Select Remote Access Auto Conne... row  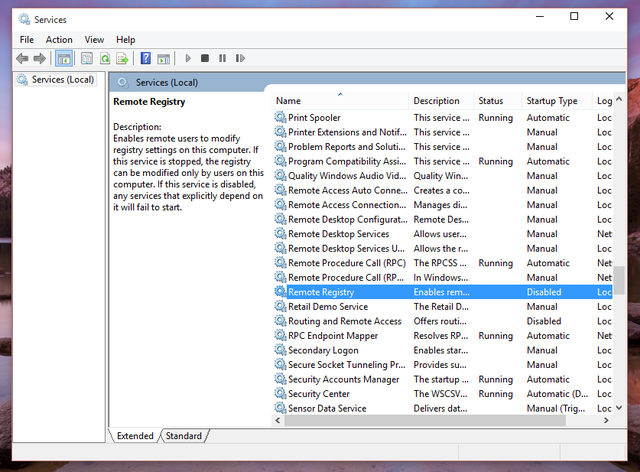coord(442,190)
